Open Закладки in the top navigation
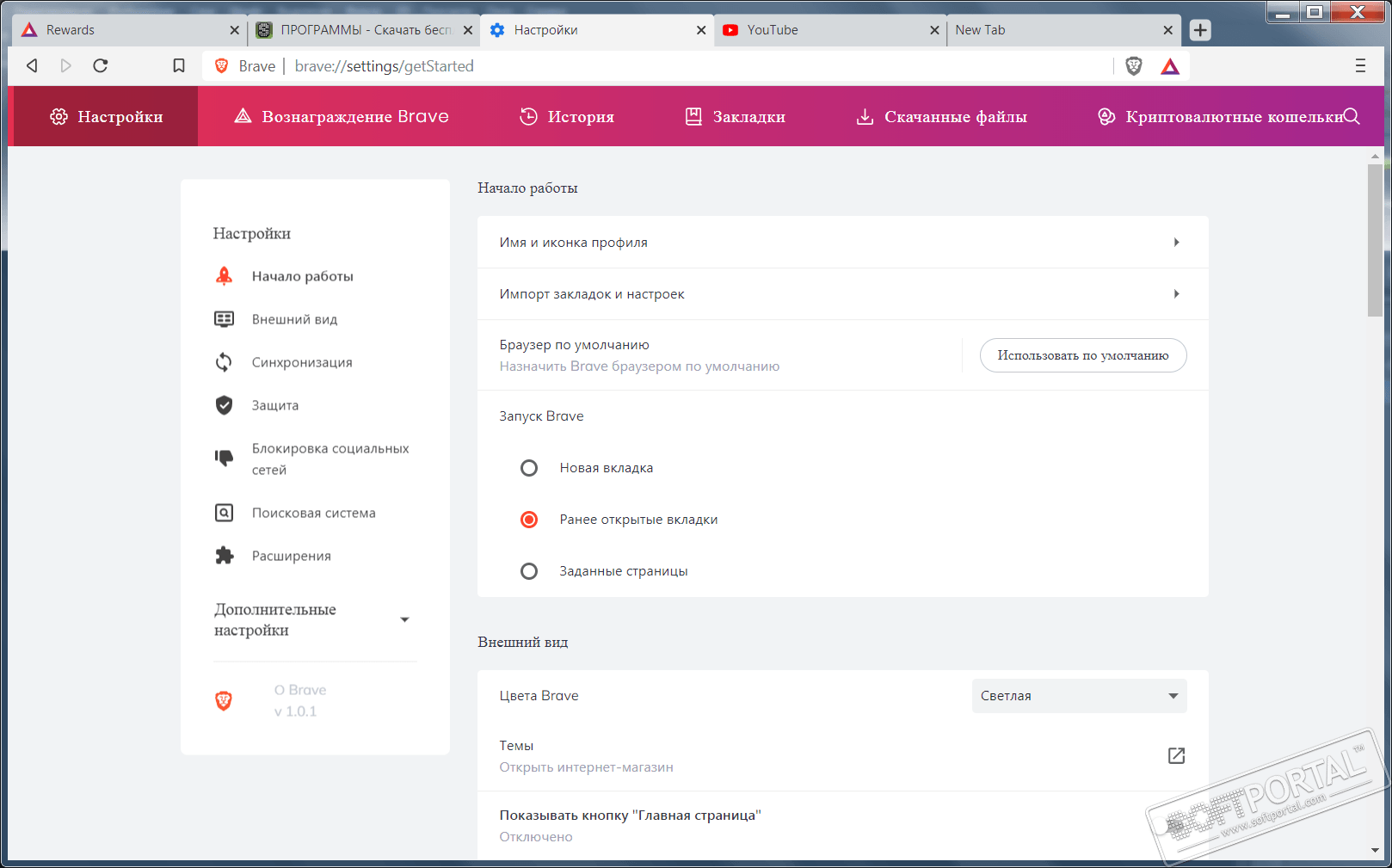The image size is (1392, 868). [735, 116]
